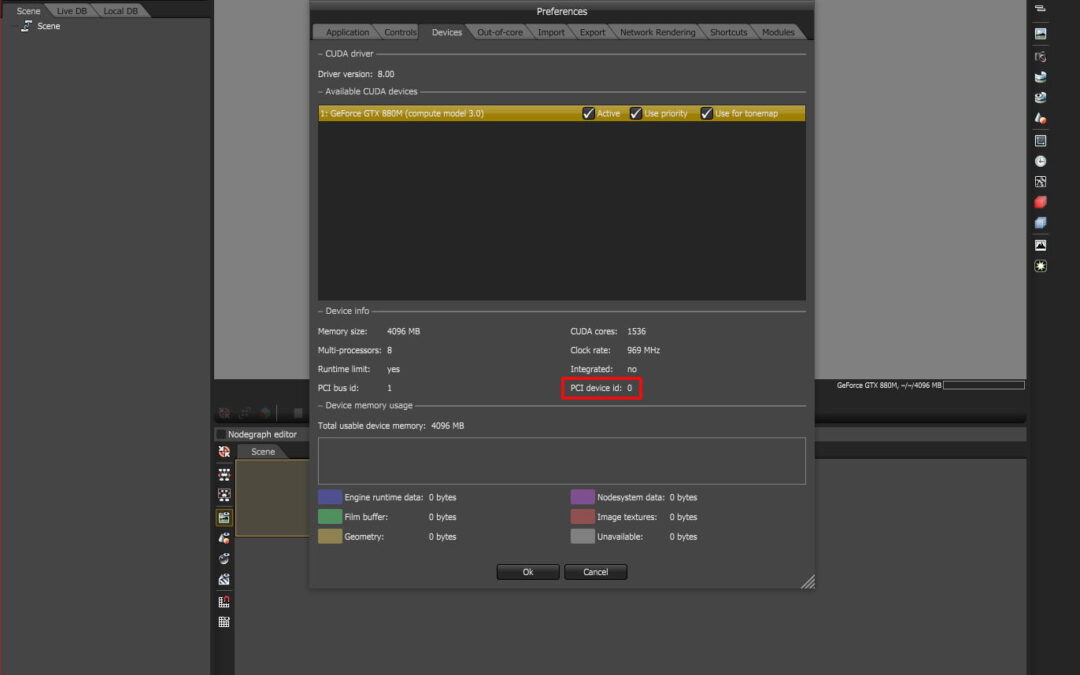Uncheck Active for GeForce GTX 880M
The image size is (1080, 675).
coord(588,114)
